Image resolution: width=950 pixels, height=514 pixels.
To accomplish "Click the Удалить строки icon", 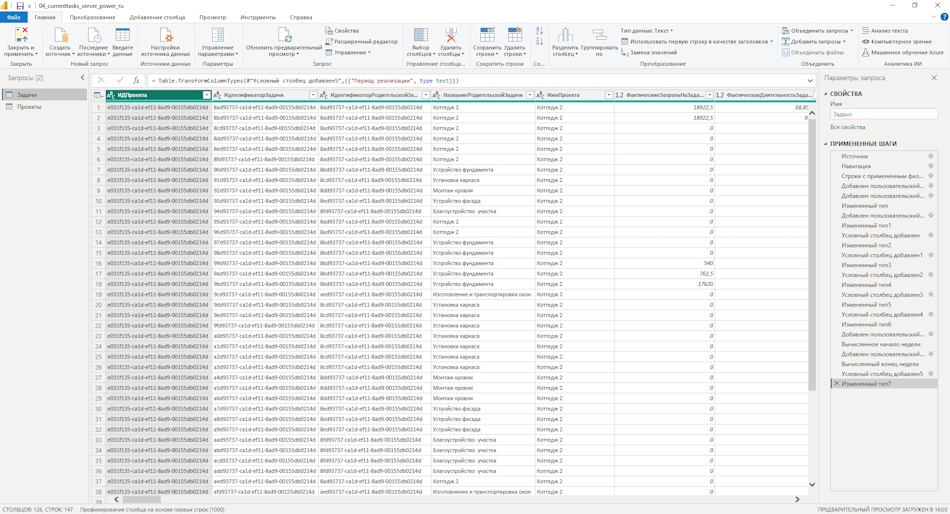I will 514,35.
